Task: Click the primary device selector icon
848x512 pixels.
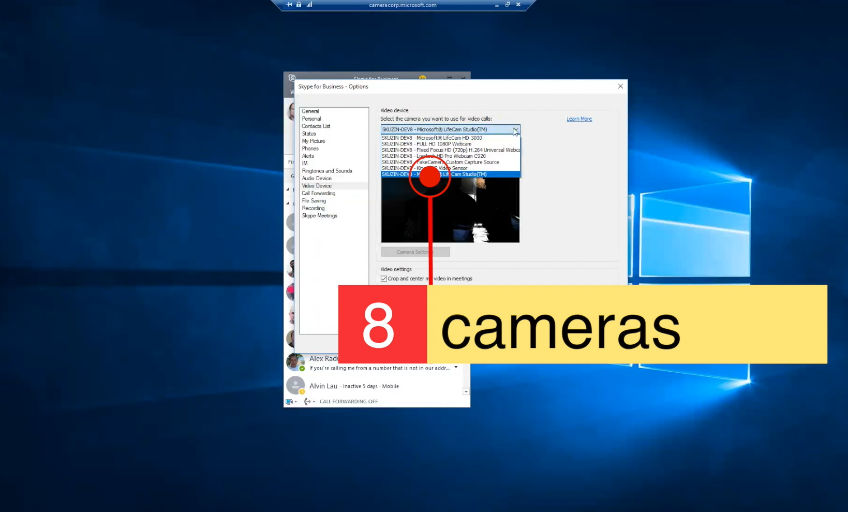Action: point(290,401)
